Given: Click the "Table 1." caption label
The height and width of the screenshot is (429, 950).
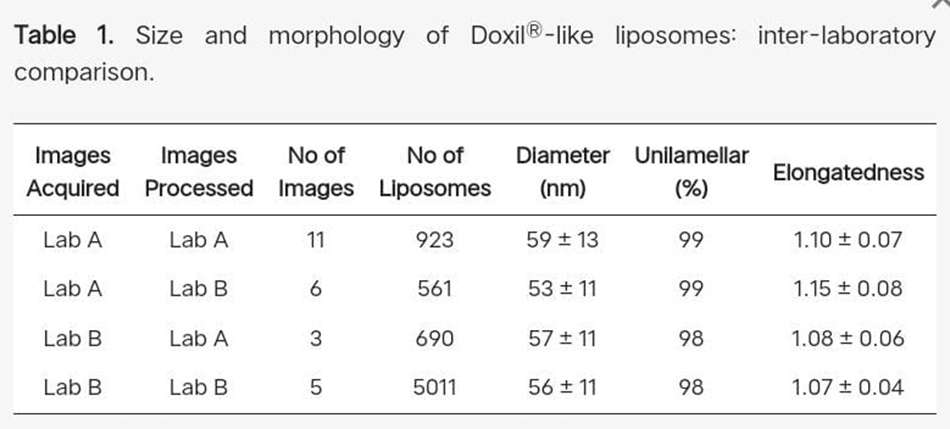Looking at the screenshot, I should pos(60,37).
